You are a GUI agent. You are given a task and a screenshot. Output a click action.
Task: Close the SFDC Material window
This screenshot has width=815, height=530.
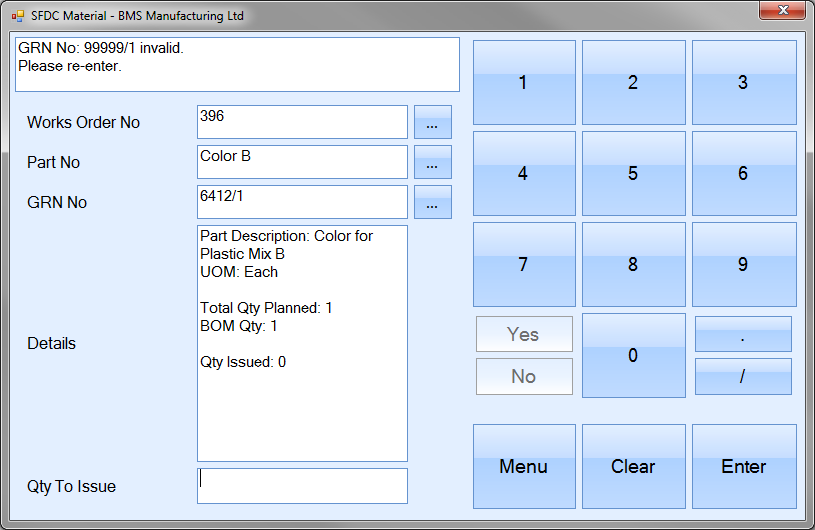point(783,10)
